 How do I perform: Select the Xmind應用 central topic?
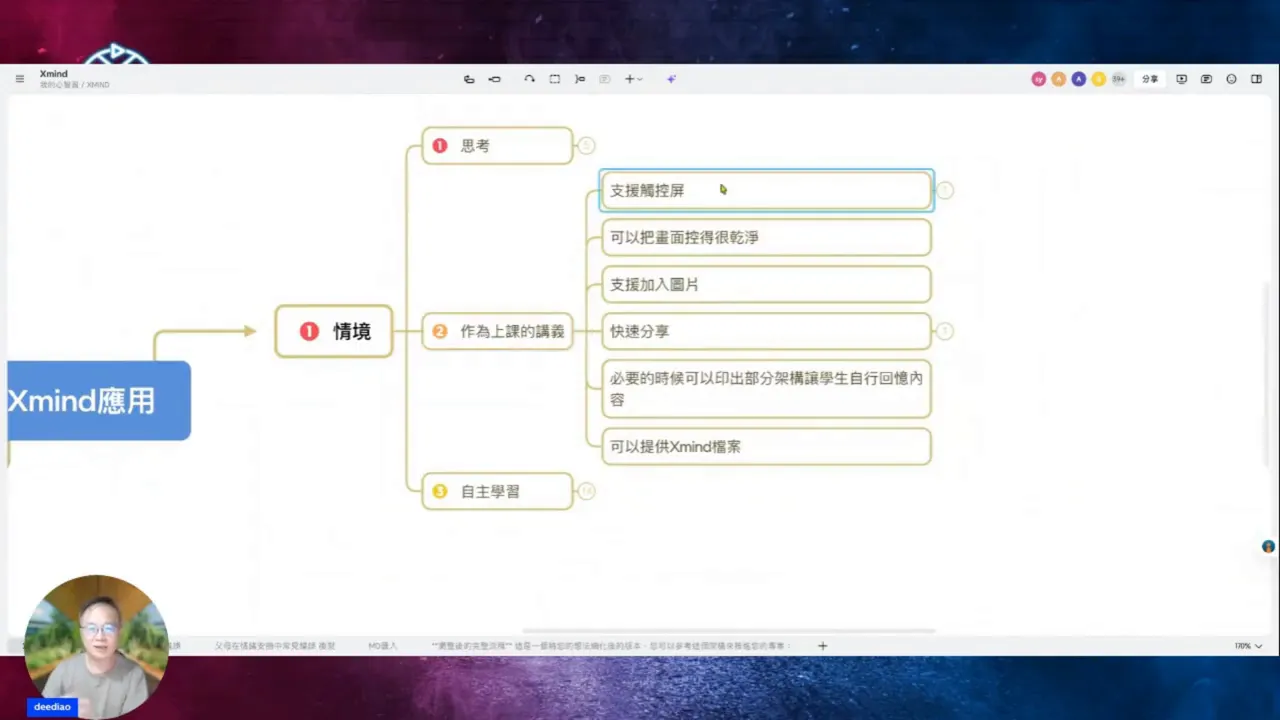coord(98,401)
